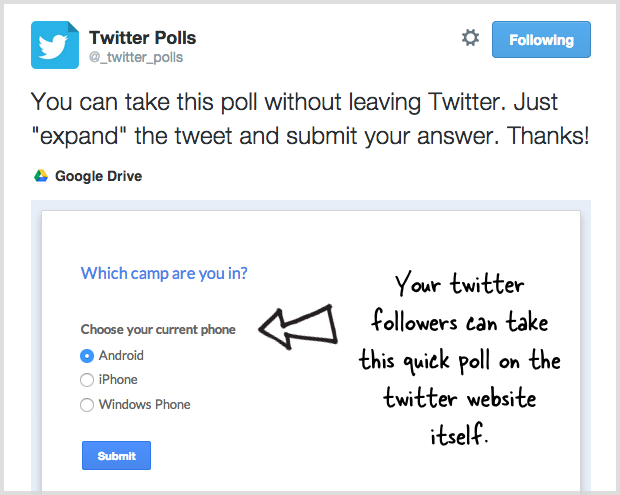Image resolution: width=620 pixels, height=495 pixels.
Task: Click the @_twitter_polls handle
Action: point(136,58)
